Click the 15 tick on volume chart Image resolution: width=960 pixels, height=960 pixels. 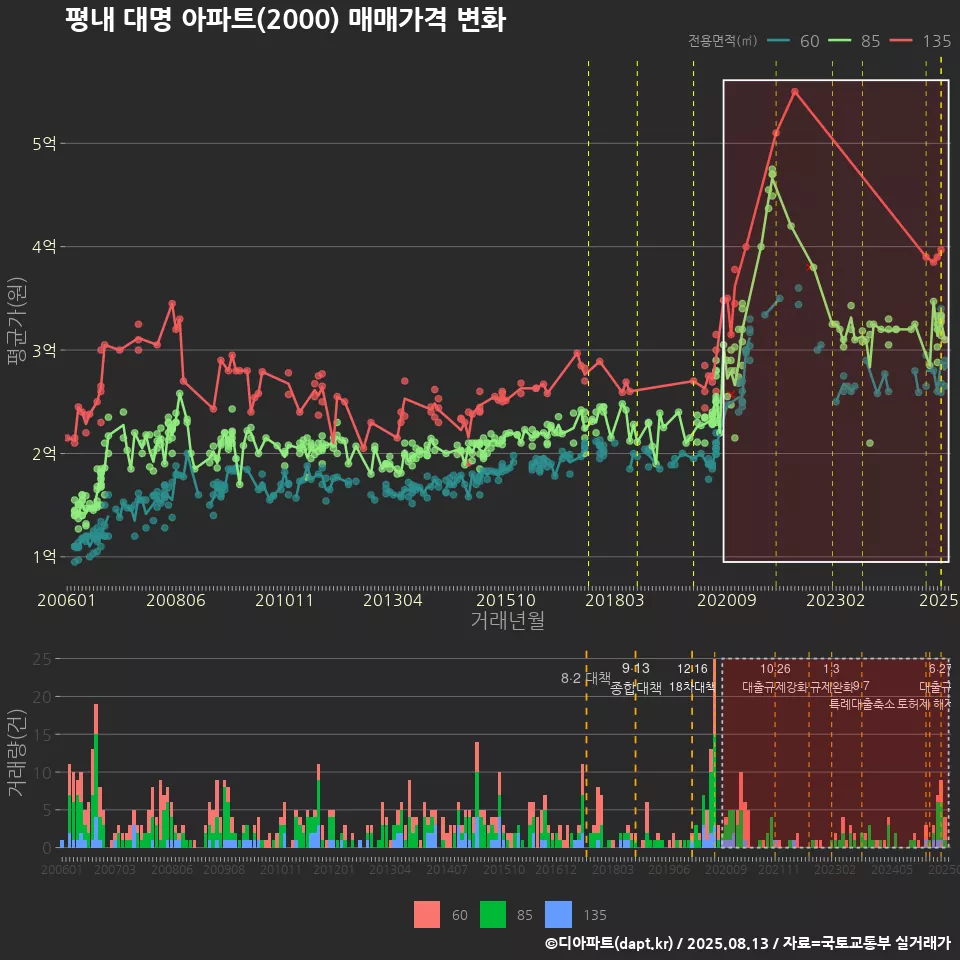[x=42, y=735]
